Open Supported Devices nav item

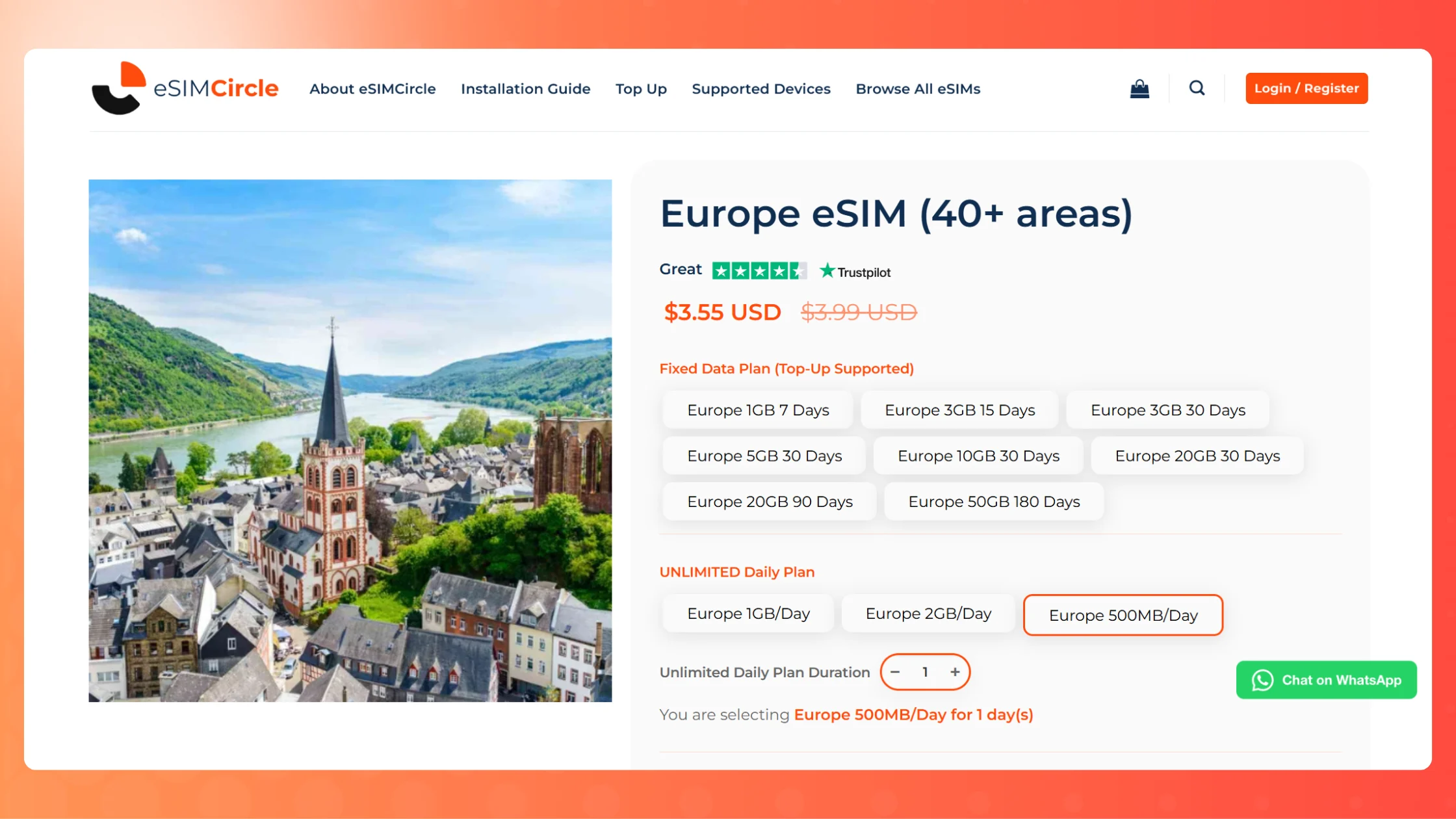tap(761, 89)
